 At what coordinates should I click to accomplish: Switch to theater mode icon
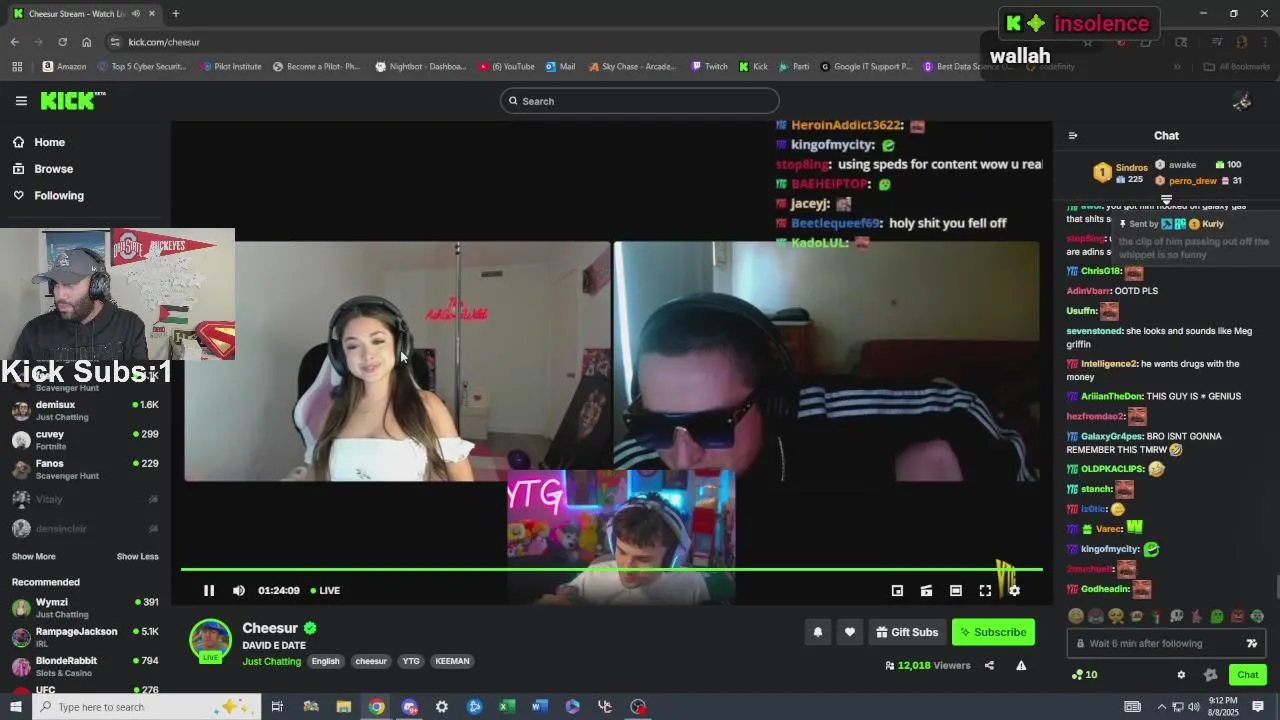(x=955, y=591)
